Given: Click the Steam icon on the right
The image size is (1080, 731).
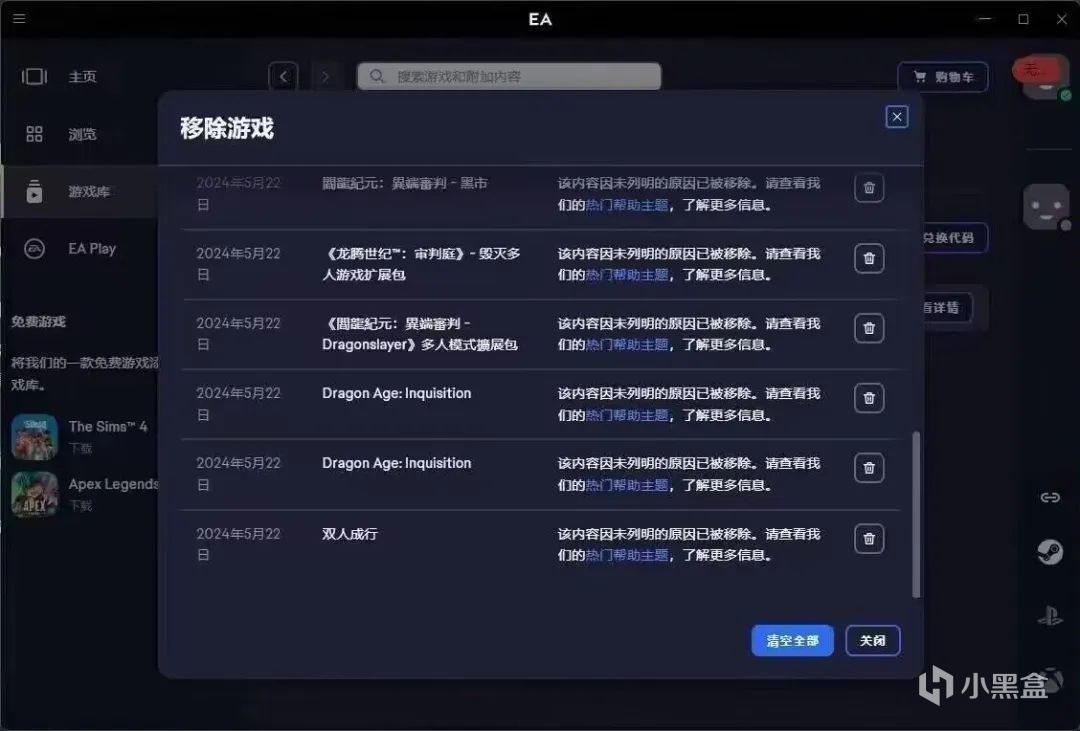Looking at the screenshot, I should pyautogui.click(x=1050, y=553).
